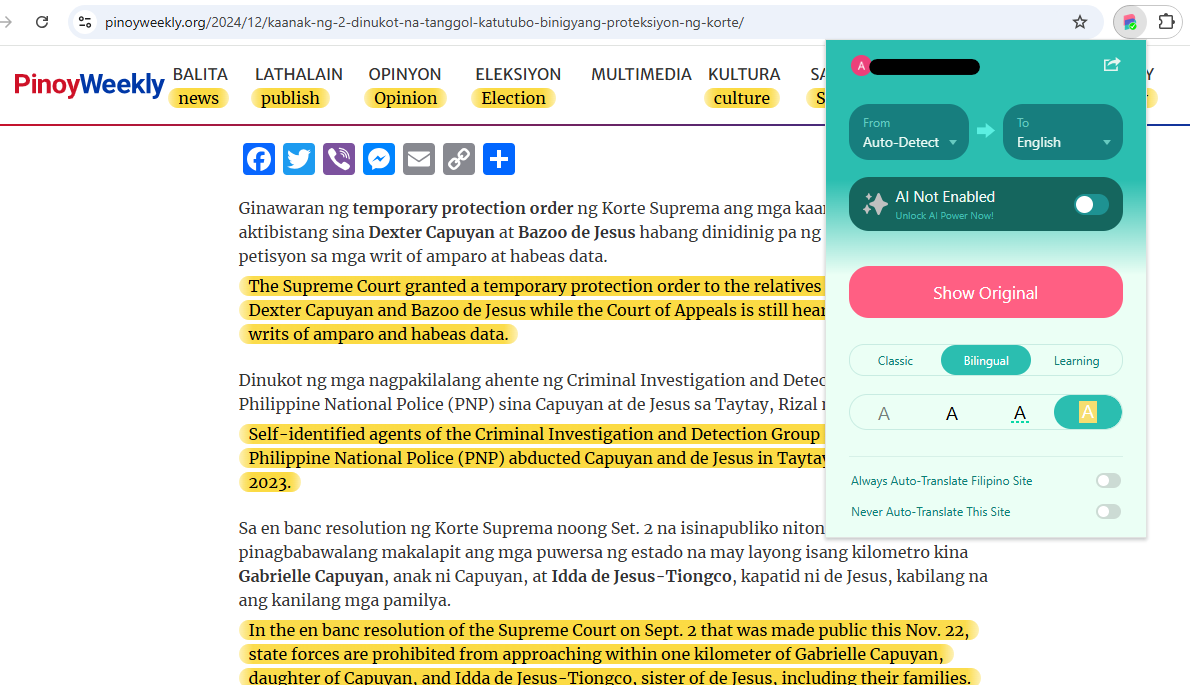Click the Messenger share icon

coord(379,160)
